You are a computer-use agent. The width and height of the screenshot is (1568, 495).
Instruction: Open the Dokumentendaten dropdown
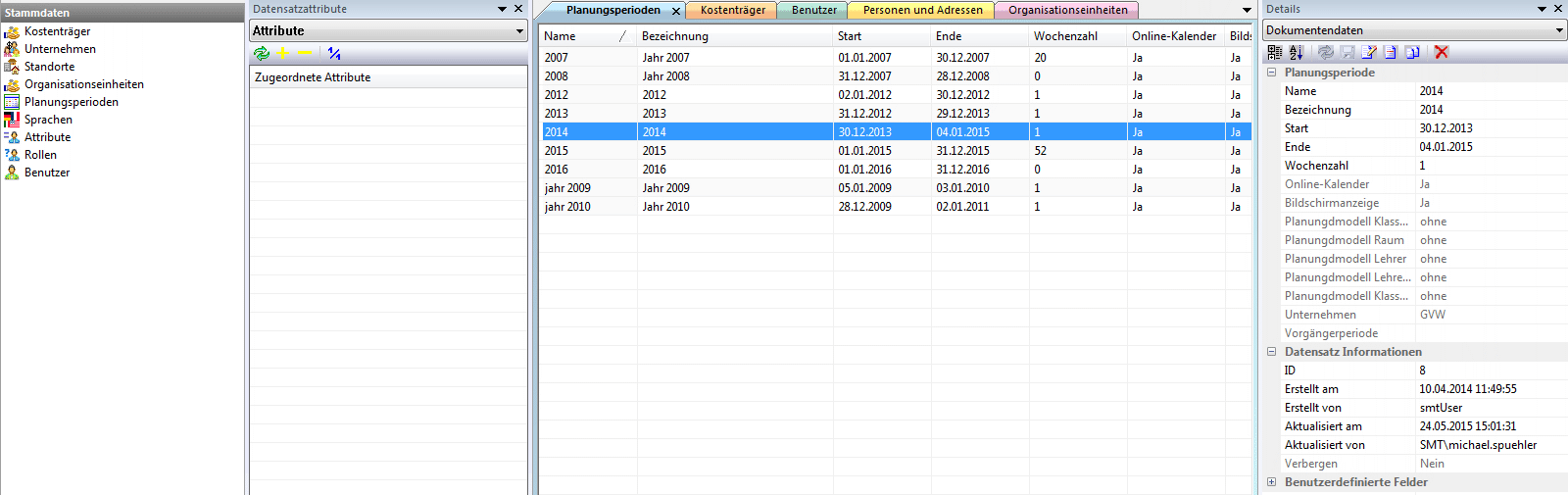1559,30
